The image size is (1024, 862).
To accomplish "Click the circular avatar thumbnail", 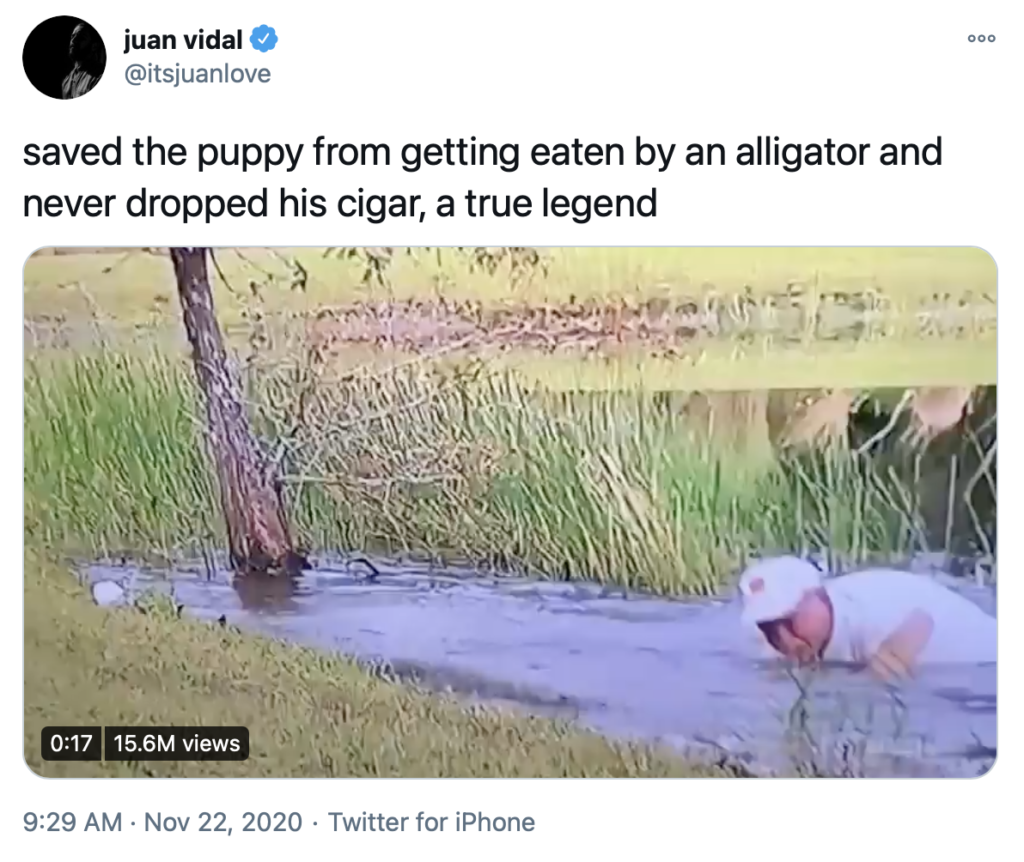I will pyautogui.click(x=63, y=55).
